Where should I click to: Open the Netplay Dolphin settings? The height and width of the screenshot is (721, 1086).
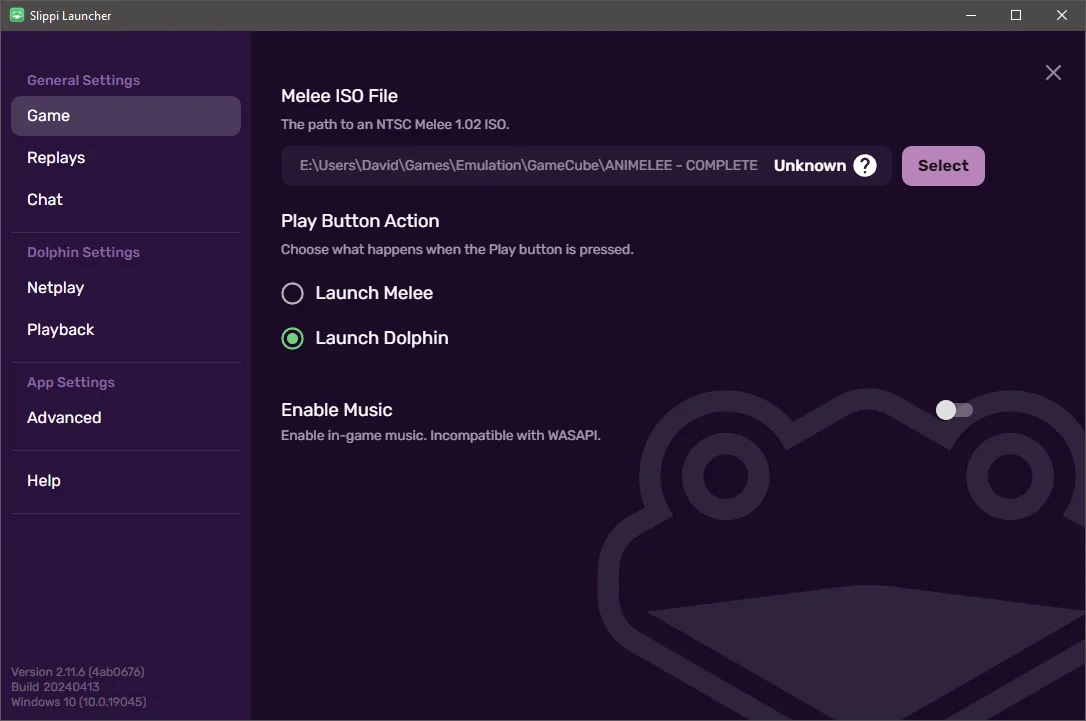click(56, 287)
